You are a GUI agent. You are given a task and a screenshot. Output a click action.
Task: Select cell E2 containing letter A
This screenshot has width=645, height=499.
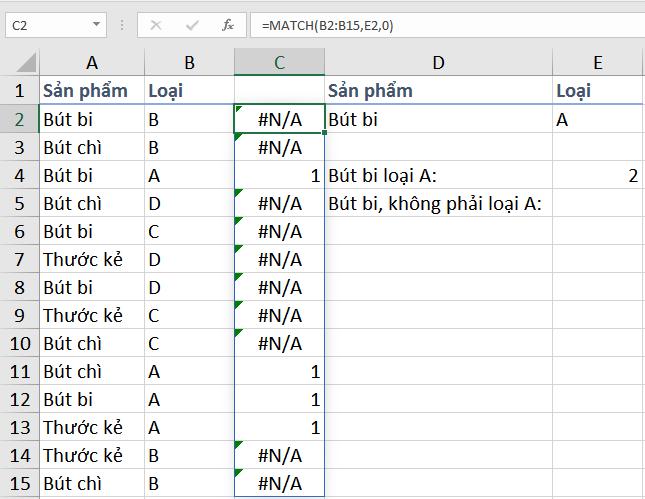(x=598, y=119)
